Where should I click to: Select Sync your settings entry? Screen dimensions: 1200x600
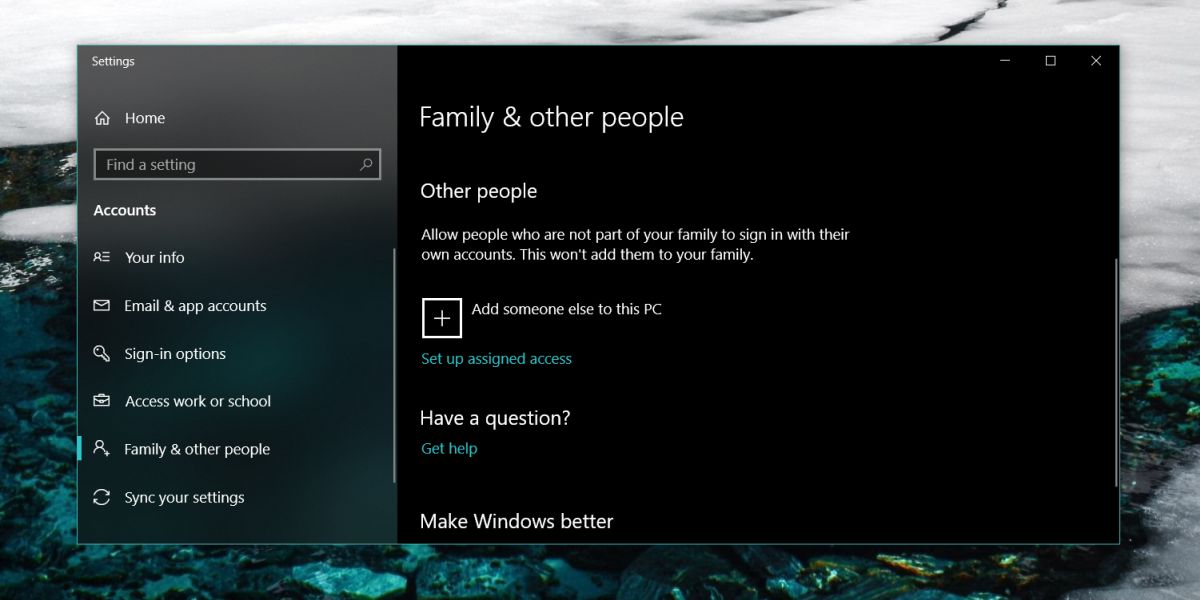184,497
